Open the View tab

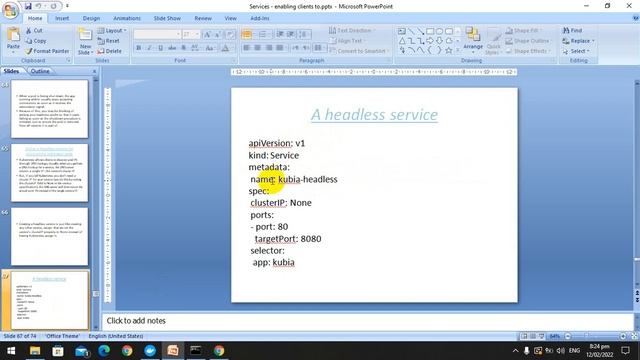(x=231, y=18)
